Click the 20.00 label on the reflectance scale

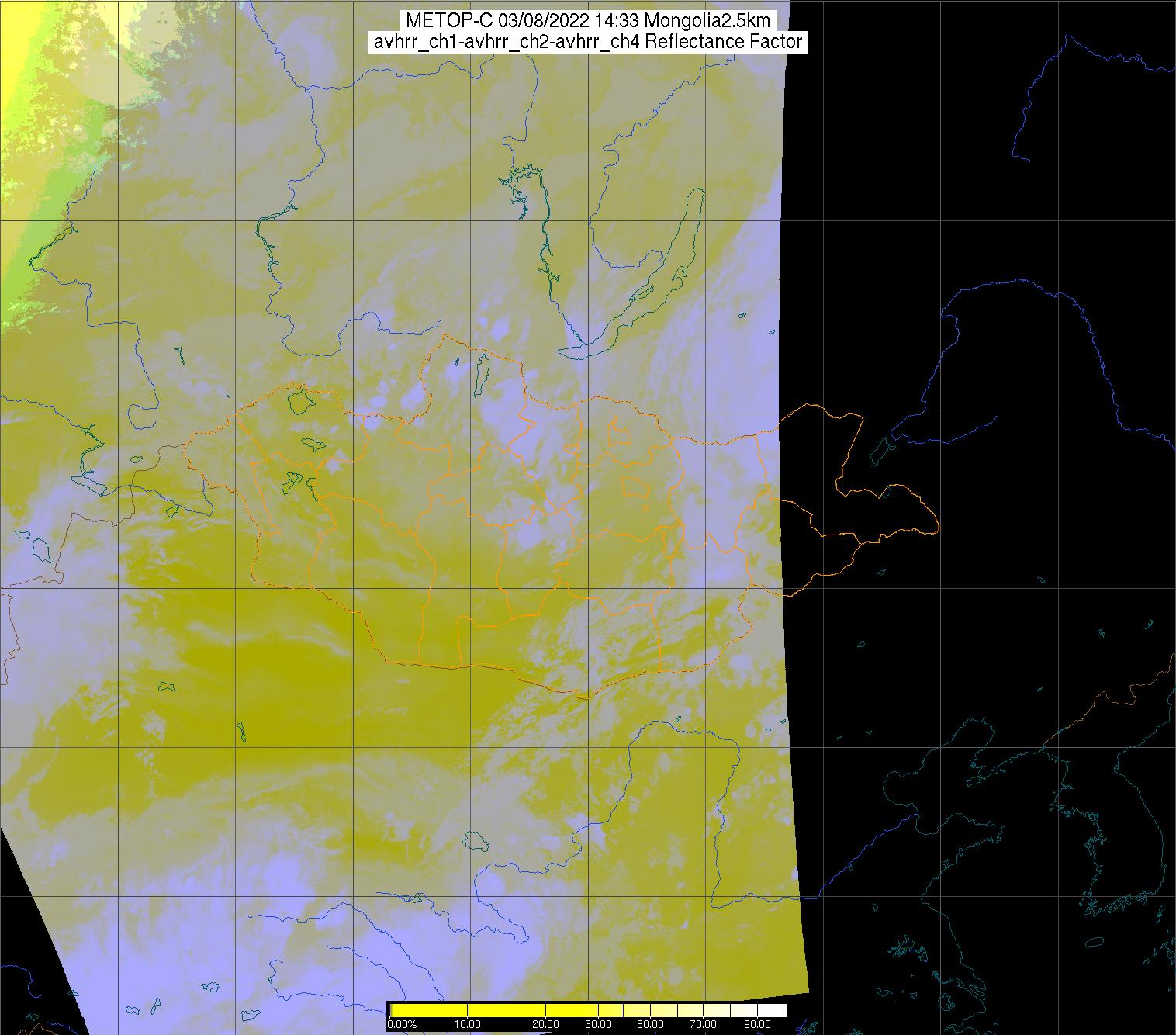tap(546, 1025)
